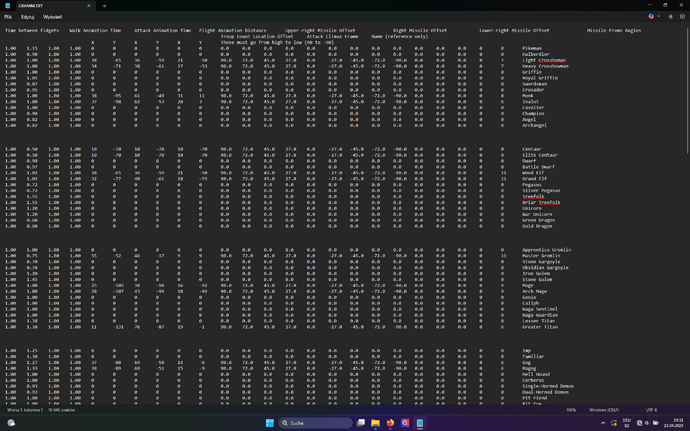The image size is (690, 431).
Task: Click the name Hell Hound
Action: [536, 374]
